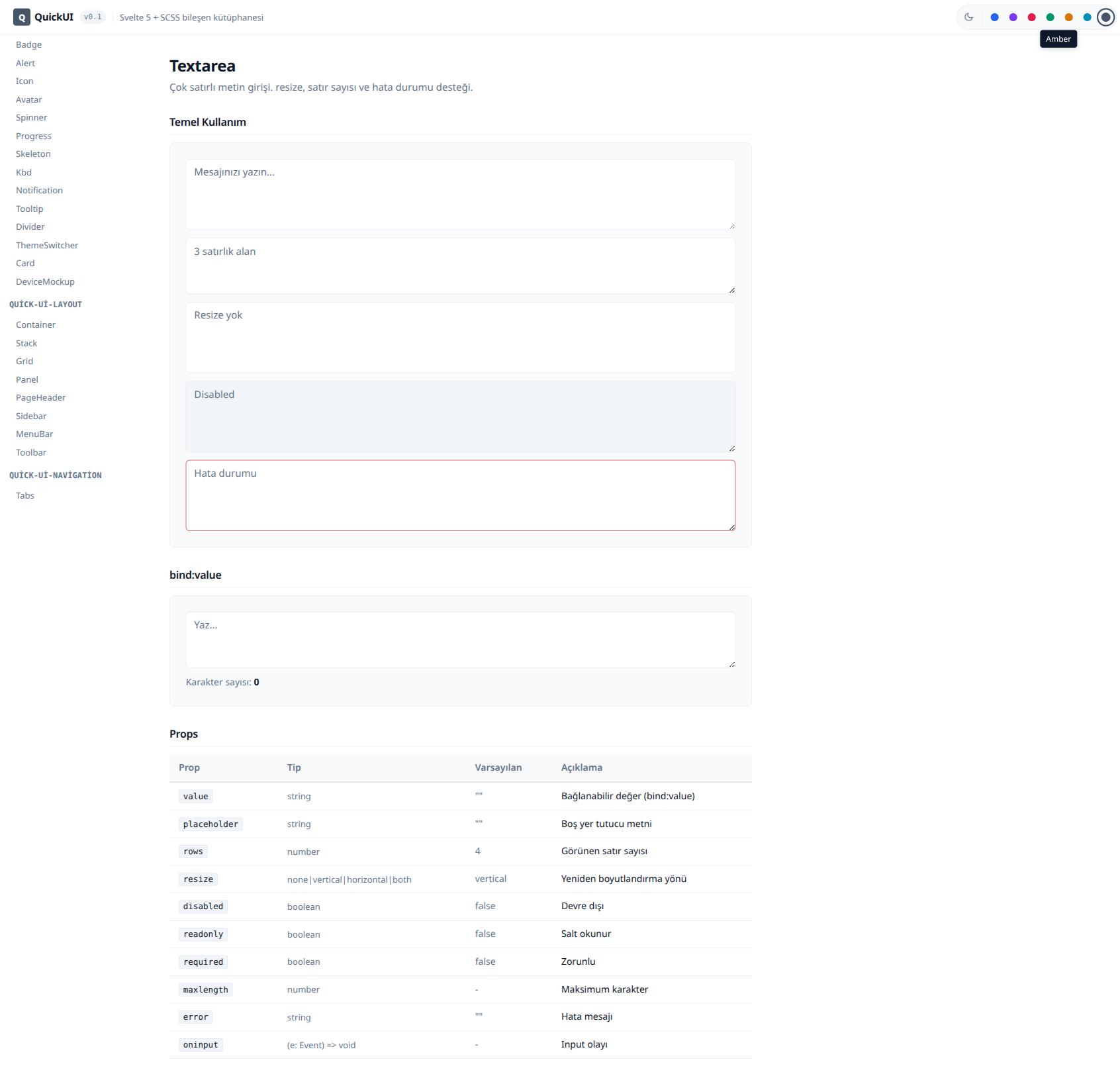Open the Stack layout page
The image size is (1120, 1080).
coord(26,344)
